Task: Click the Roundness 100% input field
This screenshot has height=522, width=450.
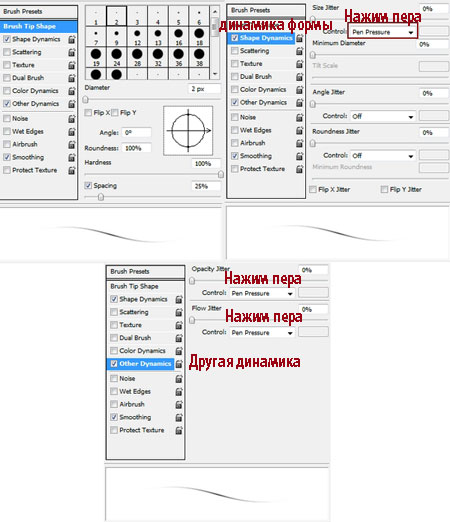Action: click(136, 148)
